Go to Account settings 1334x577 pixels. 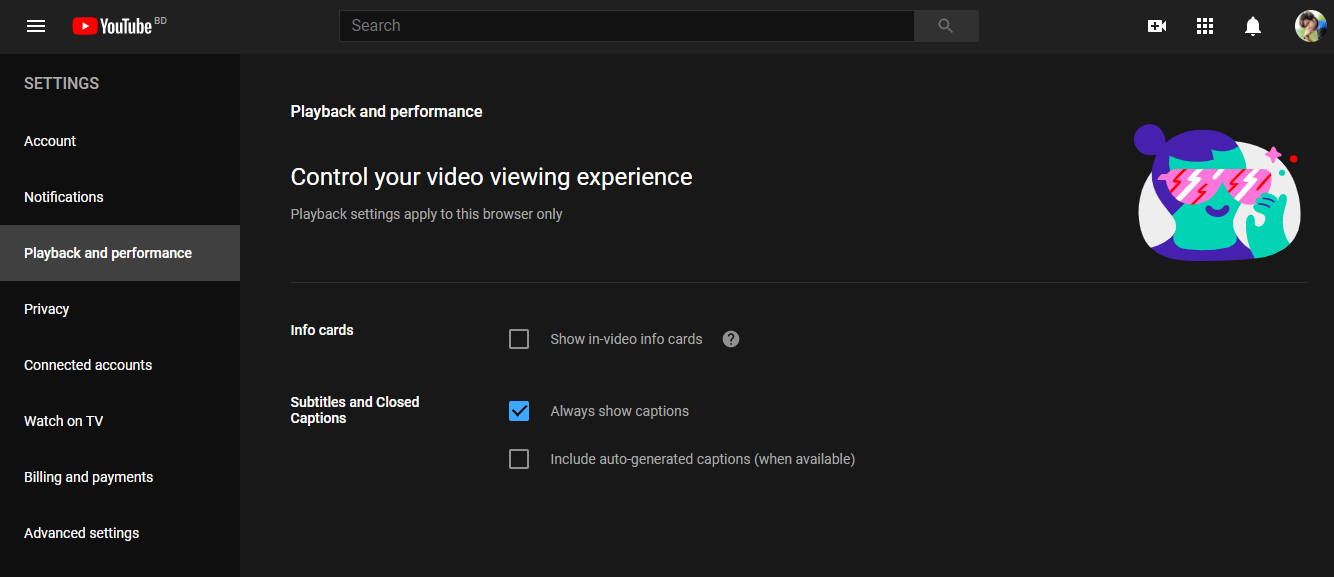[50, 141]
